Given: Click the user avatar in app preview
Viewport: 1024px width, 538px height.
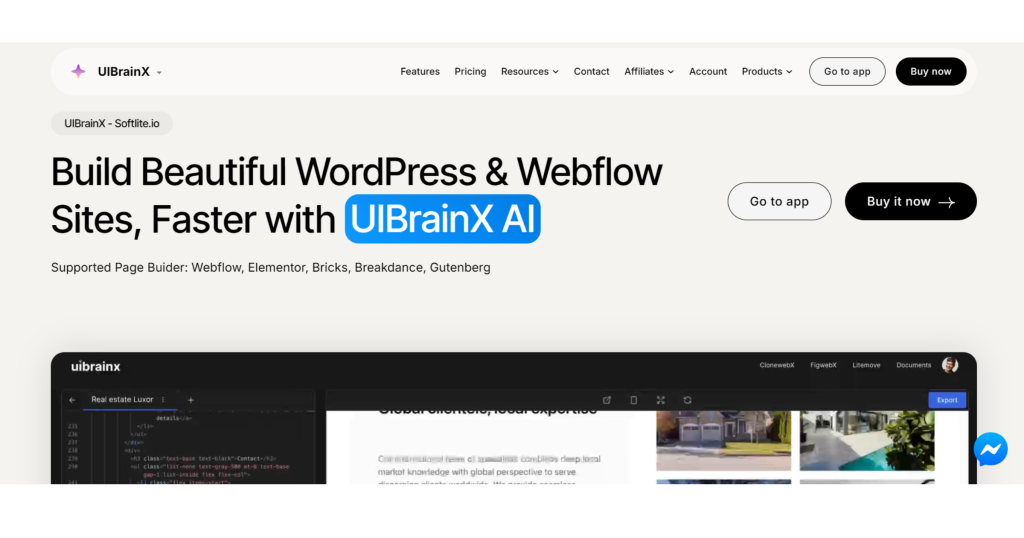Looking at the screenshot, I should 949,366.
